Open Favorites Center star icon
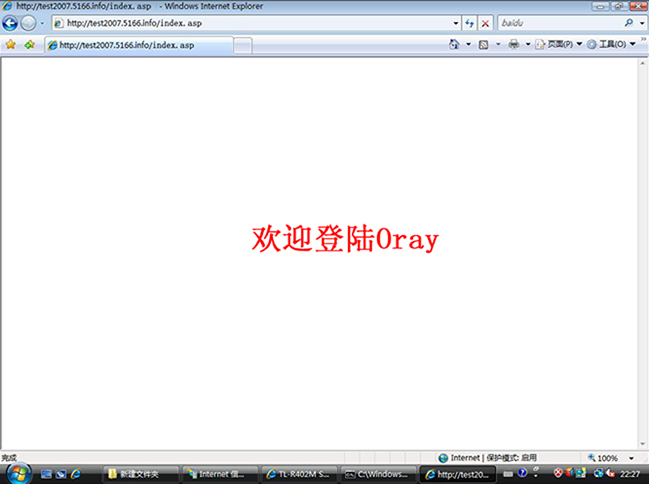 (x=11, y=45)
